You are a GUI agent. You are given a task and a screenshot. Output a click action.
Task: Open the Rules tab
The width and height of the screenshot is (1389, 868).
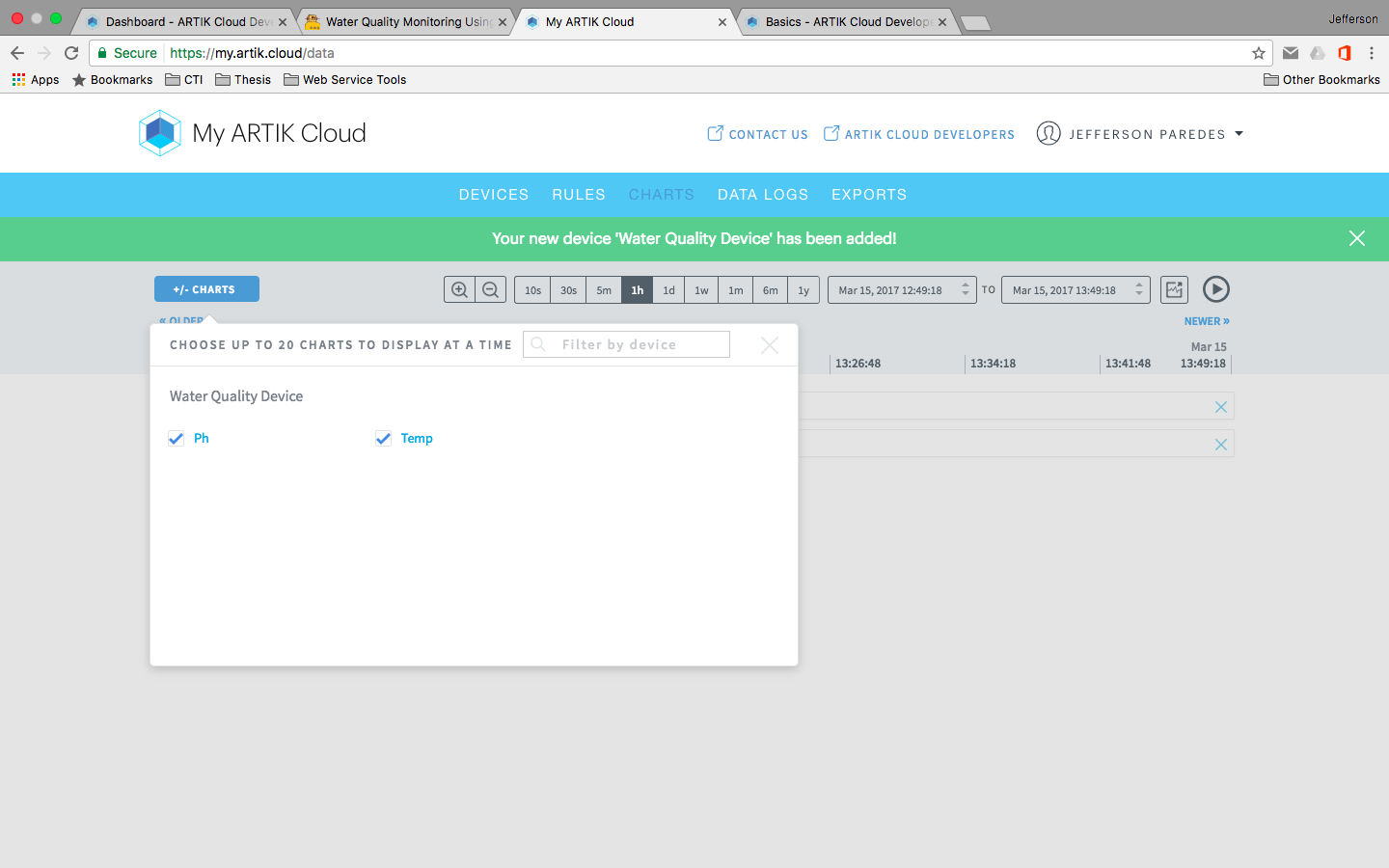pos(579,195)
